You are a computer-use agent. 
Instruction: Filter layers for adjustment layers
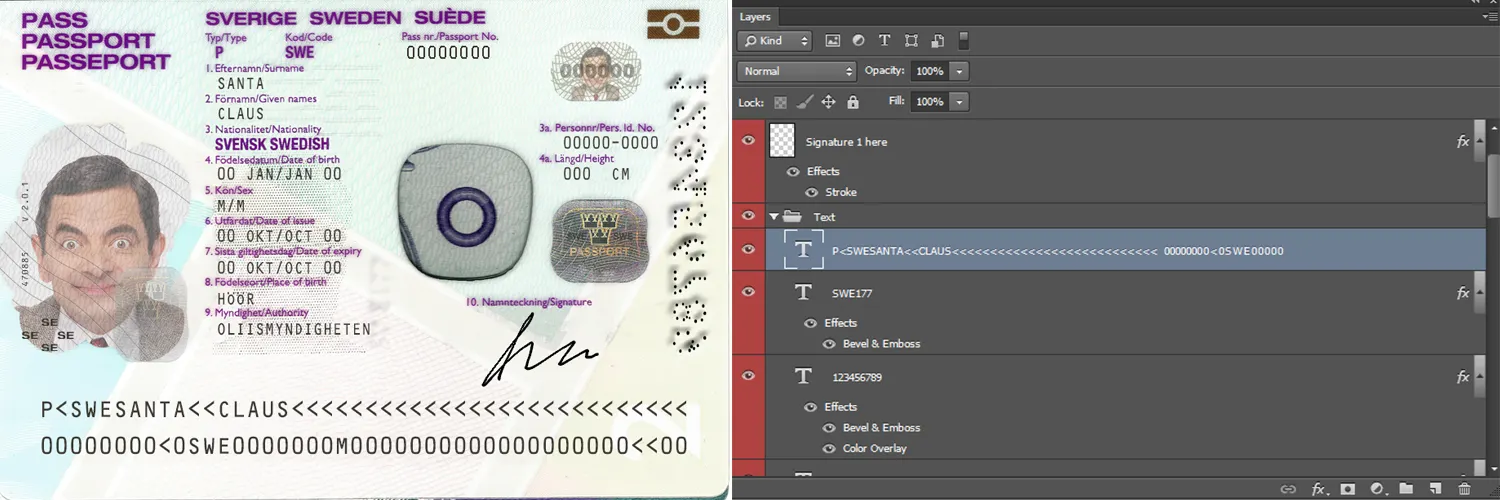coord(858,41)
